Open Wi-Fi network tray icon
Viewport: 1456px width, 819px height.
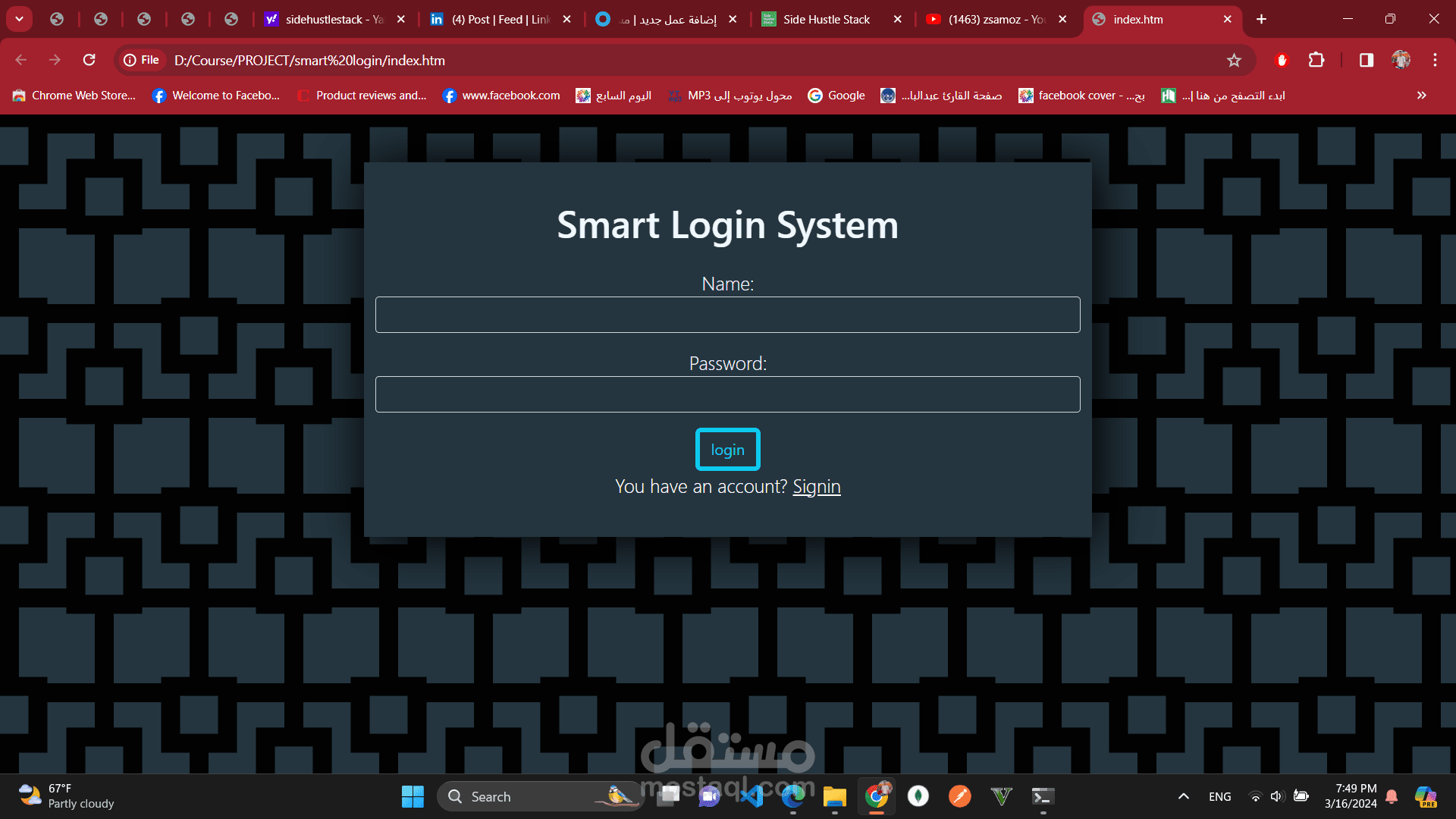click(x=1256, y=796)
